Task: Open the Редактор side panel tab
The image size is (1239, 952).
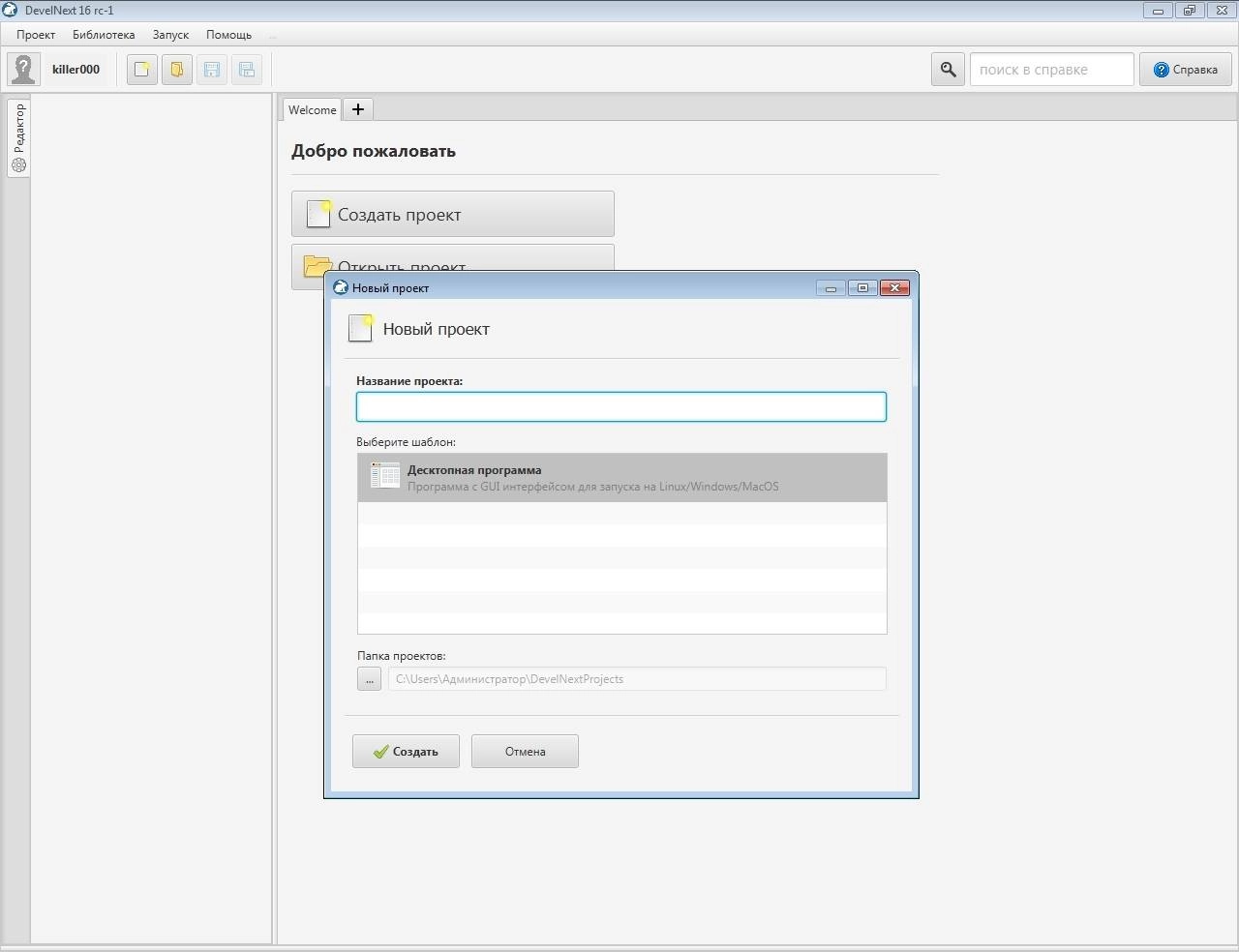Action: (18, 137)
